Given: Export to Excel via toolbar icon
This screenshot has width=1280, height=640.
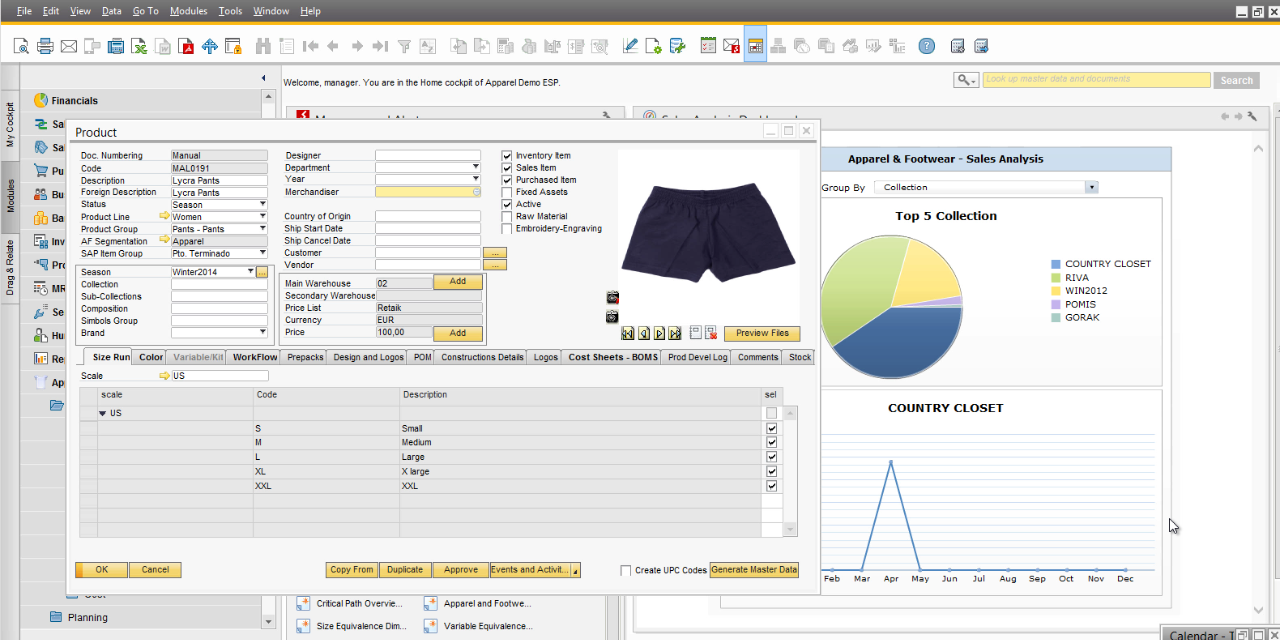Looking at the screenshot, I should [x=139, y=46].
